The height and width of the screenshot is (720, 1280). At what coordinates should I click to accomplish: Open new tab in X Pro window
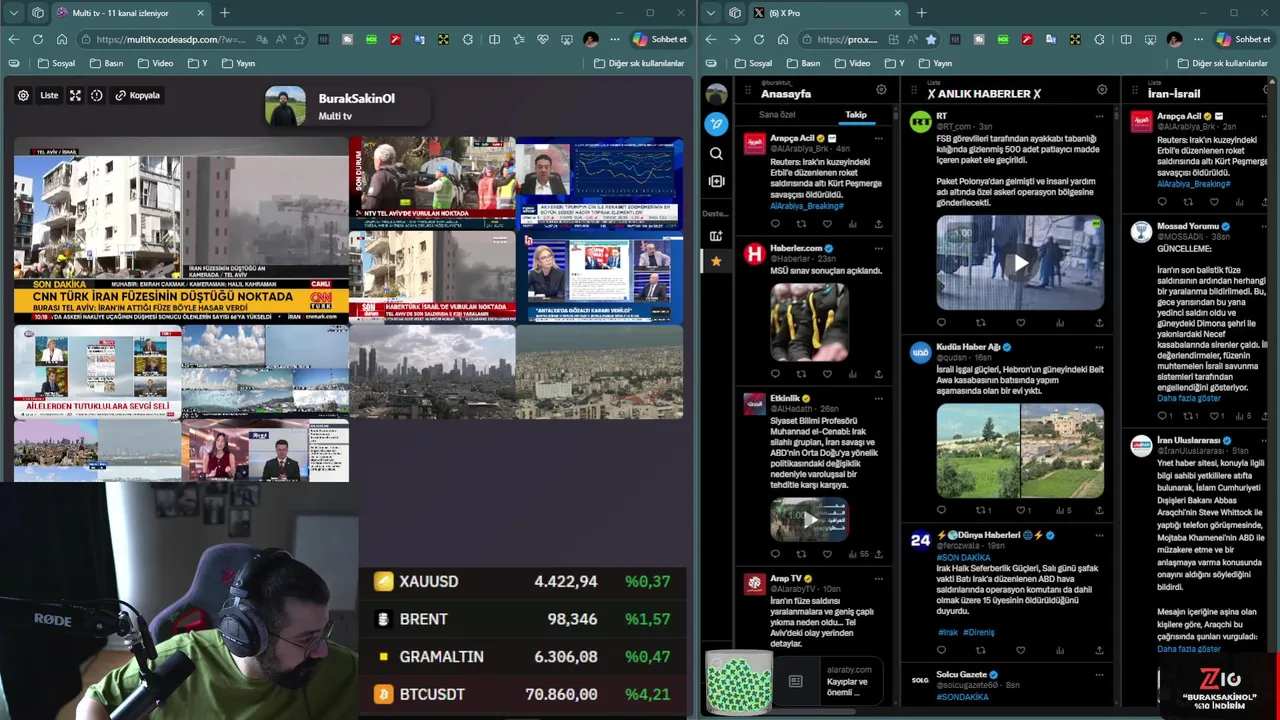pos(922,13)
